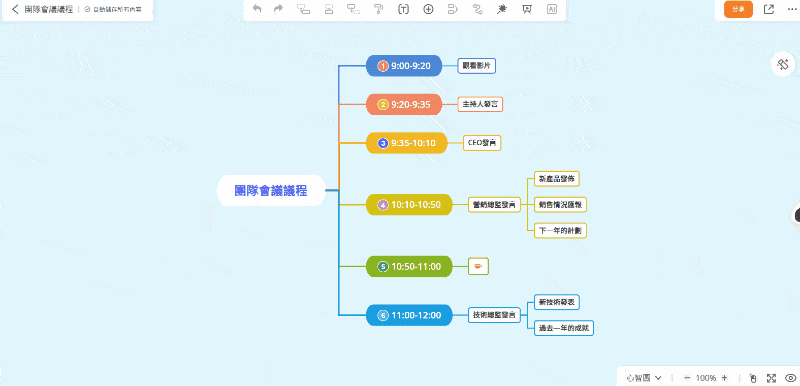Open the three-dot more menu
This screenshot has height=386, width=800.
(792, 9)
